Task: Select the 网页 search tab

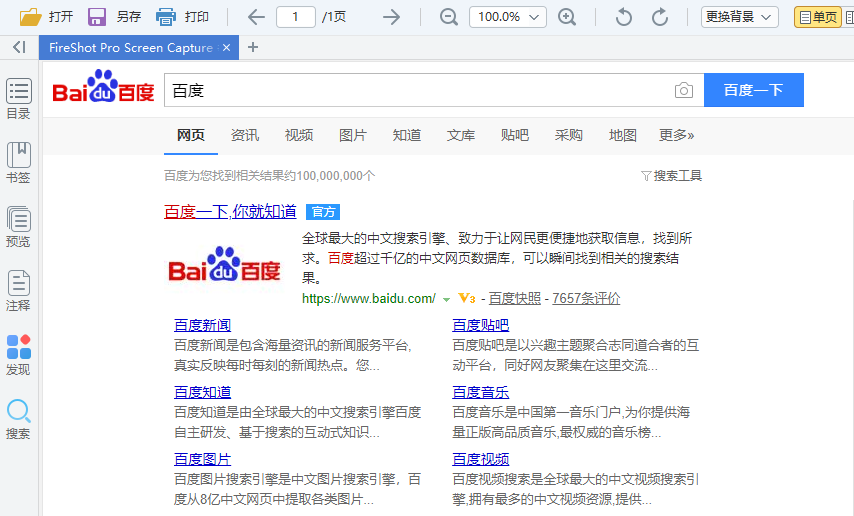Action: pos(191,135)
